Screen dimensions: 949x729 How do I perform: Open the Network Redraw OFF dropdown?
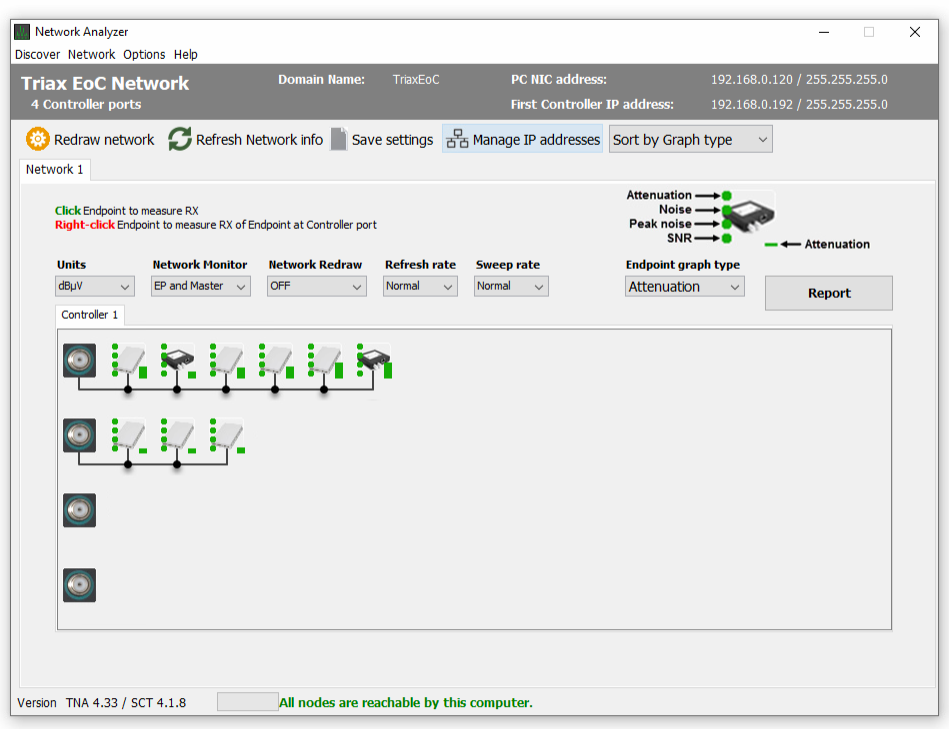coord(317,286)
